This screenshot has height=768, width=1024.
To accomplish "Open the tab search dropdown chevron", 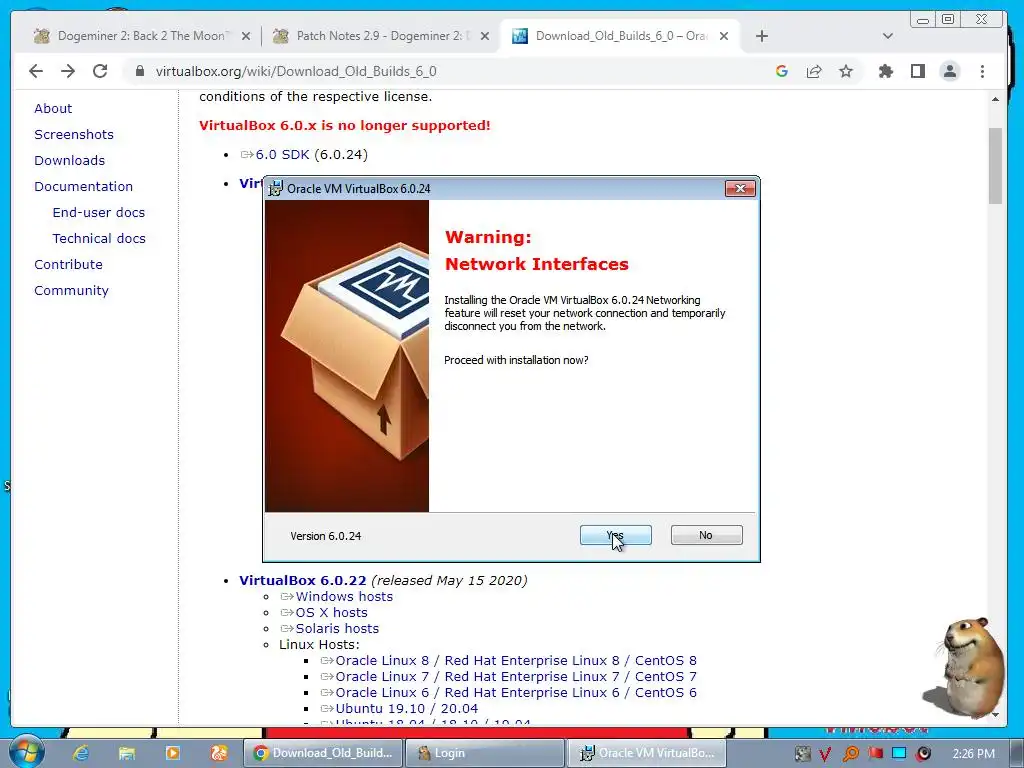I will (887, 36).
